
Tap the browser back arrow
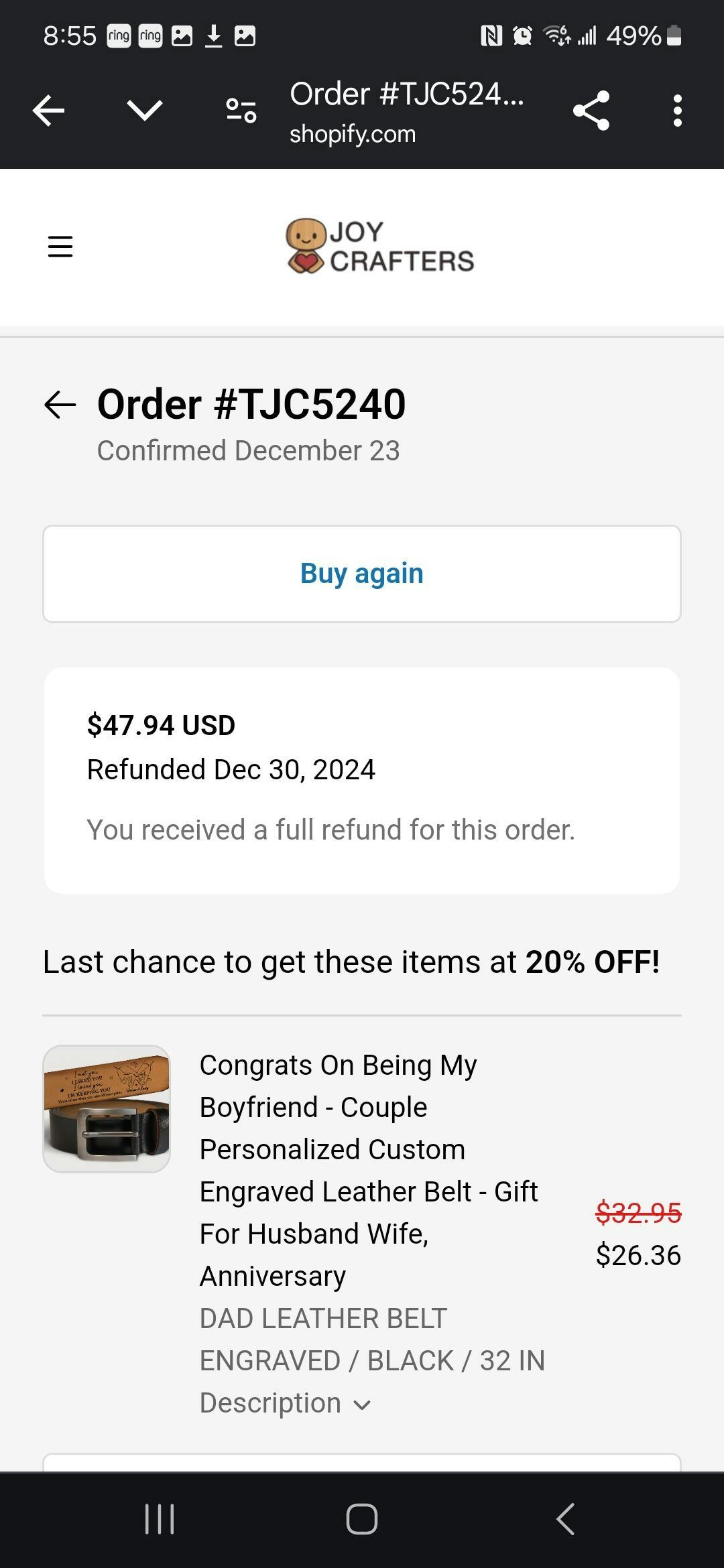tap(49, 111)
